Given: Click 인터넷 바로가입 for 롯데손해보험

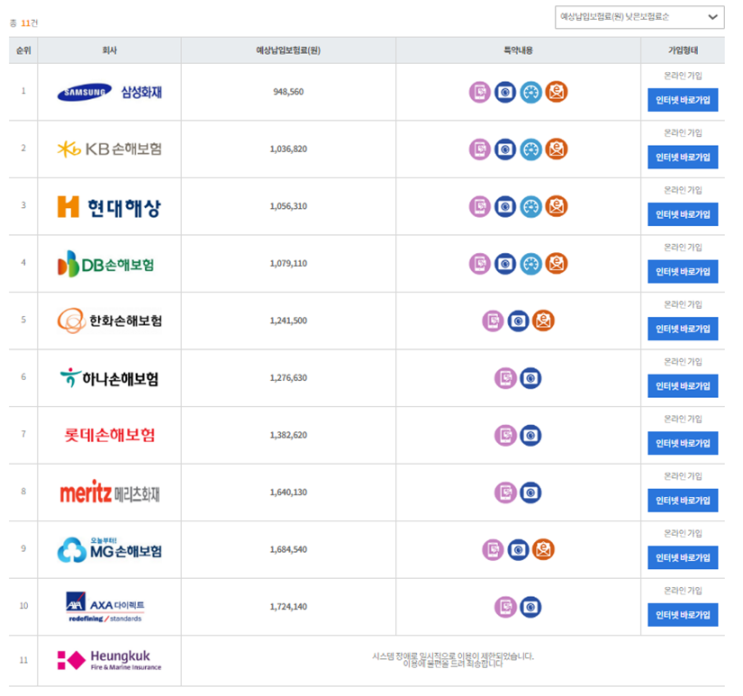Looking at the screenshot, I should 683,443.
